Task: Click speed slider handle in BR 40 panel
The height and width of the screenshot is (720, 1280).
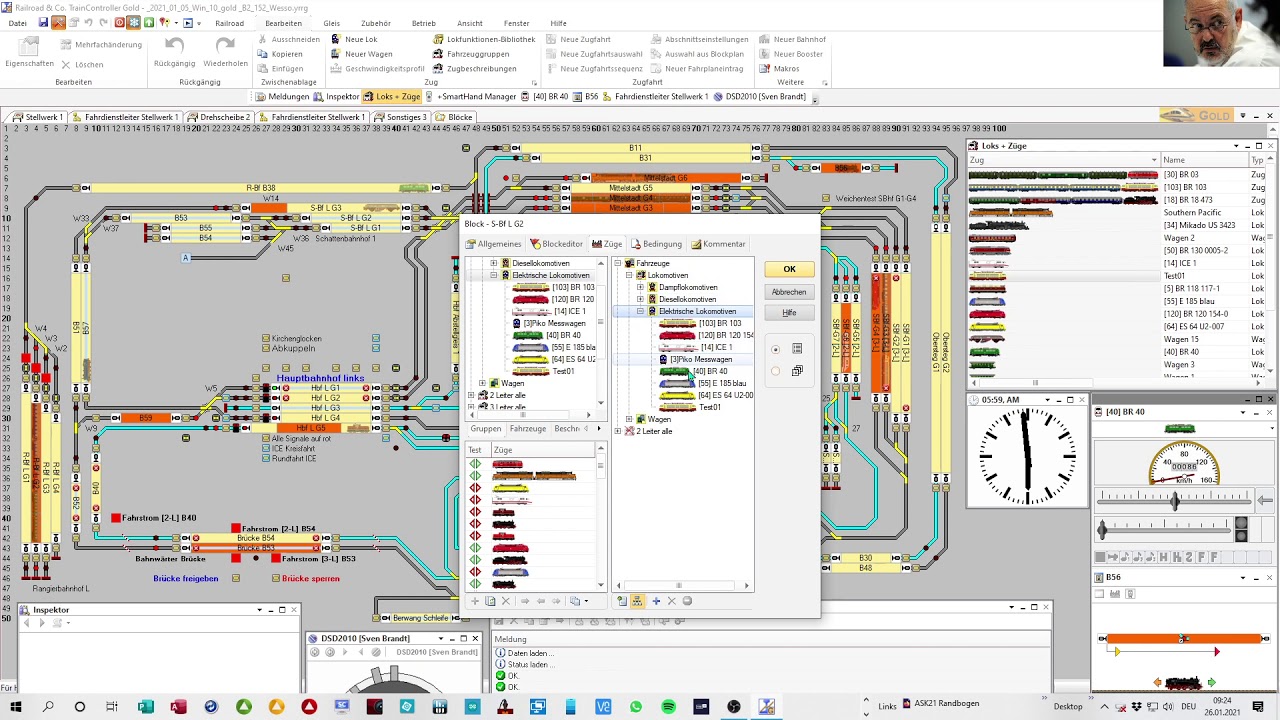Action: pos(1175,499)
